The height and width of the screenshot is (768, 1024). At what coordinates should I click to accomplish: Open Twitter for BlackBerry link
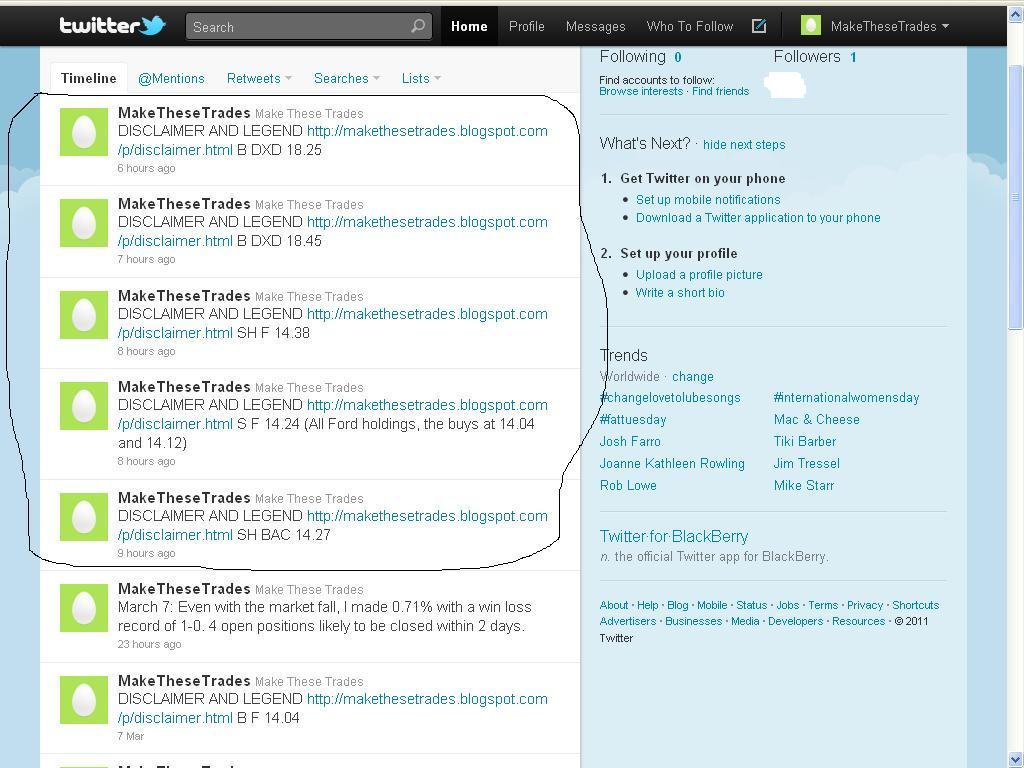(674, 537)
